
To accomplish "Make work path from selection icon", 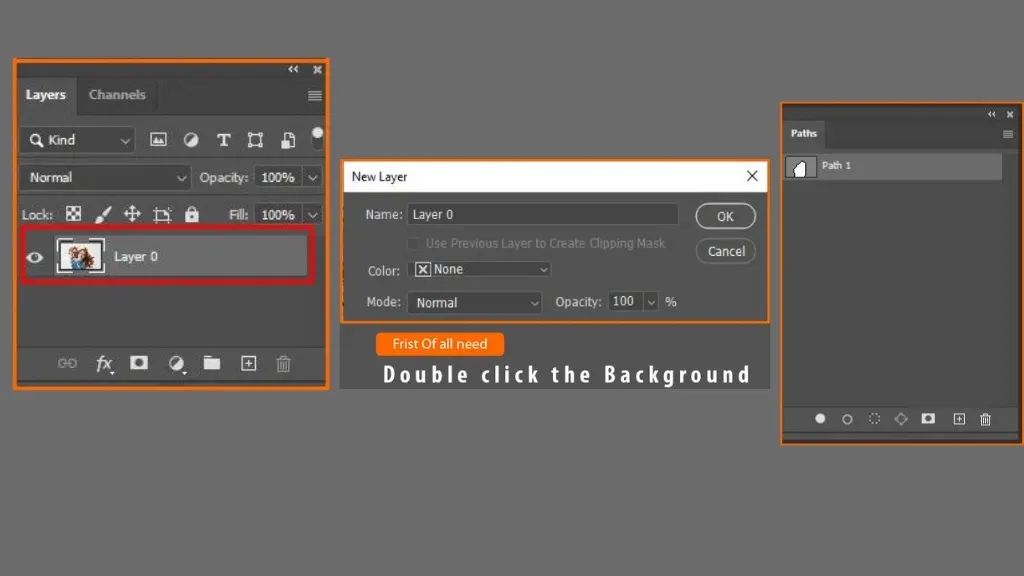I will (901, 419).
